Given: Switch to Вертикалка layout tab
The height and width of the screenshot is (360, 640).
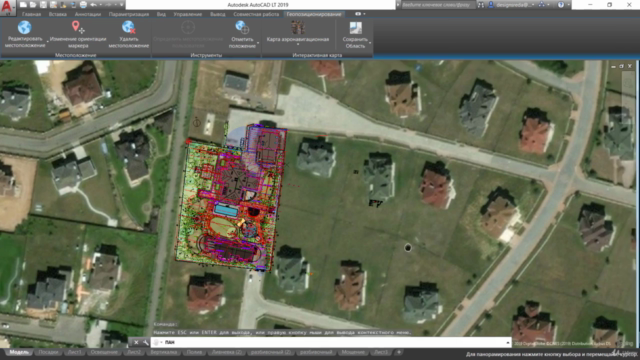Looking at the screenshot, I should tap(163, 352).
